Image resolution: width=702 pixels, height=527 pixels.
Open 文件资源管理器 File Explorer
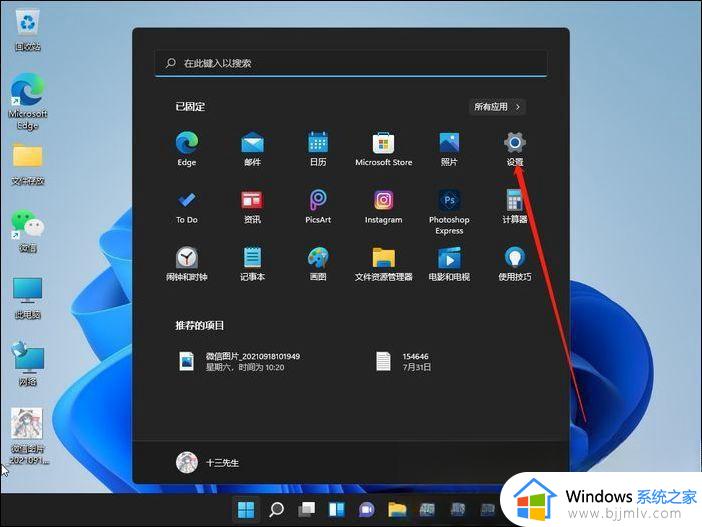pyautogui.click(x=384, y=264)
